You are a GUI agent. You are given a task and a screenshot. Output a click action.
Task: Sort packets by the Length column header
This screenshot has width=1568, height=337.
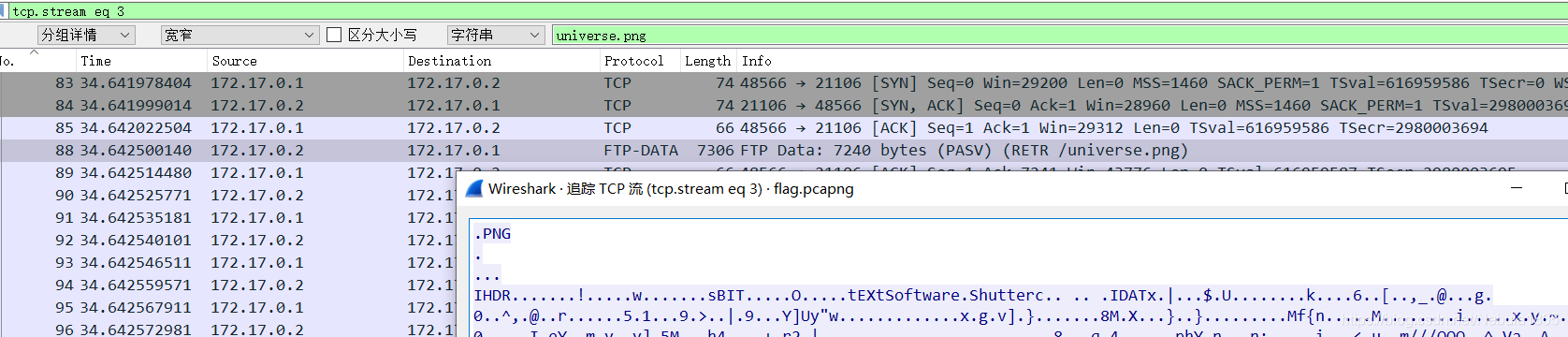[x=707, y=61]
